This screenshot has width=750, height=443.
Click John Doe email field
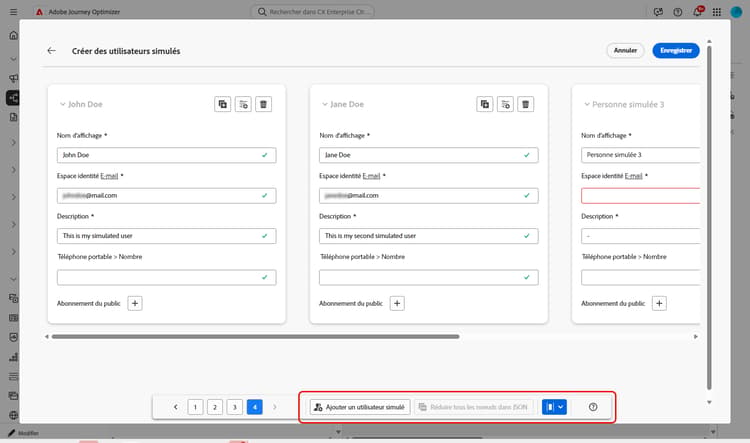pyautogui.click(x=166, y=195)
